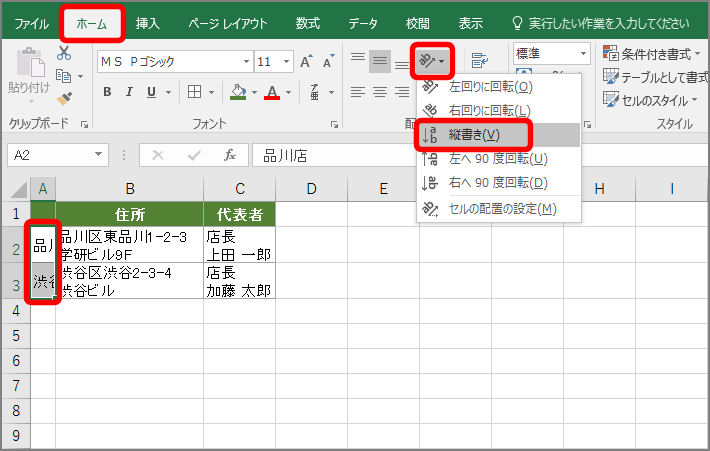Toggle Bold formatting

click(x=107, y=92)
